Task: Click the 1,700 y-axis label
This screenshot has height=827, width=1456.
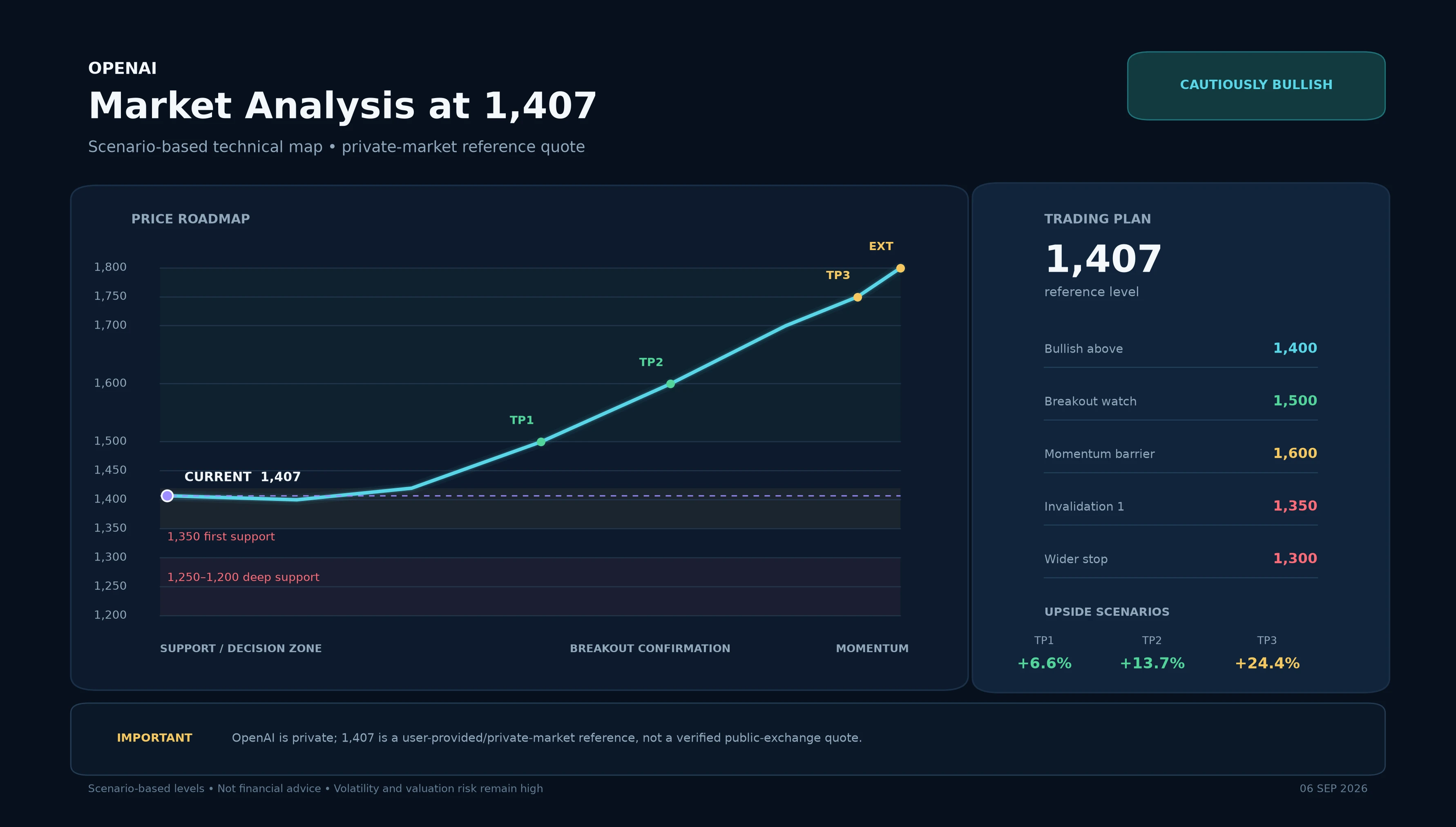Action: click(x=110, y=325)
